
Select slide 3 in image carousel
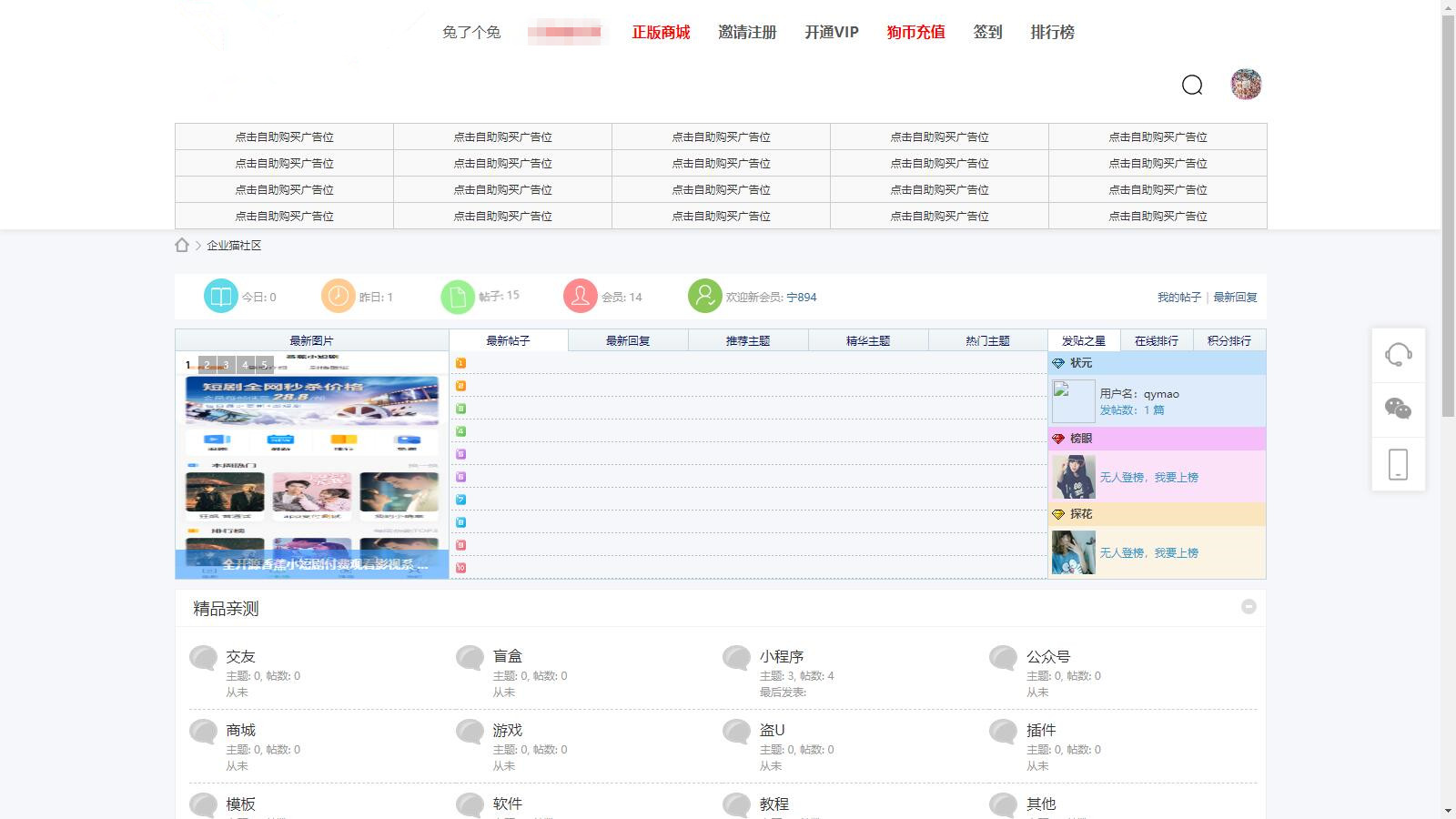[227, 365]
